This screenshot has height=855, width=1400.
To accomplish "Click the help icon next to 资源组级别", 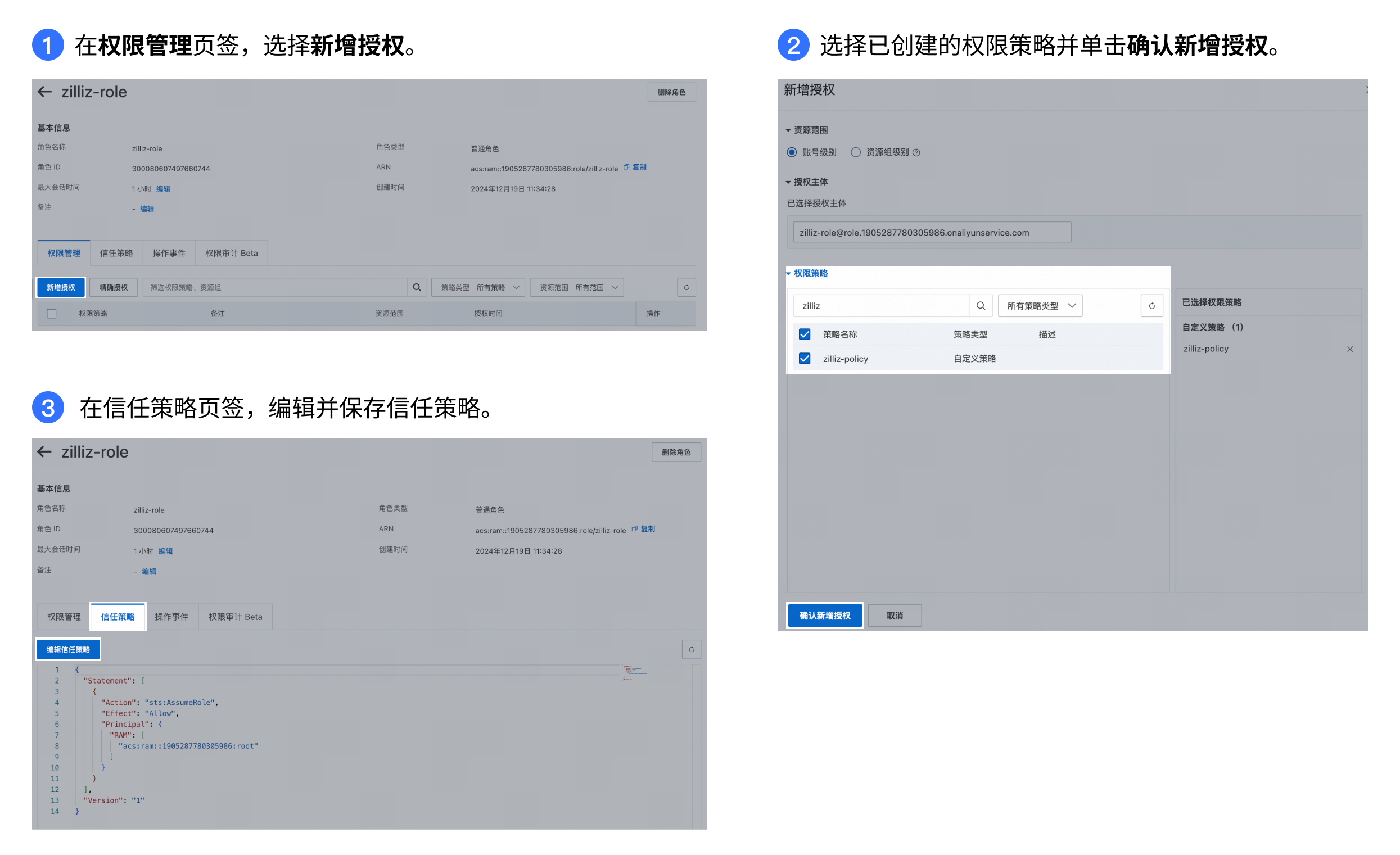I will (x=916, y=153).
